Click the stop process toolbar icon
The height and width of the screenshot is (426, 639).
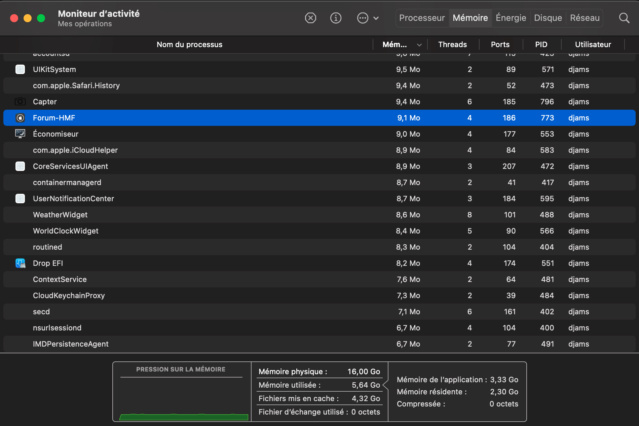point(310,18)
